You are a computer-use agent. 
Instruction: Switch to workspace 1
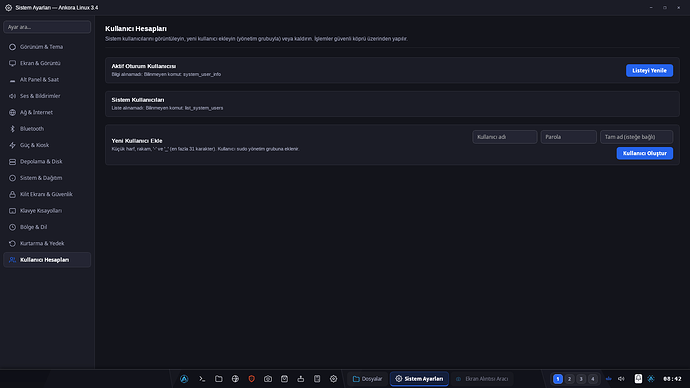coord(558,379)
